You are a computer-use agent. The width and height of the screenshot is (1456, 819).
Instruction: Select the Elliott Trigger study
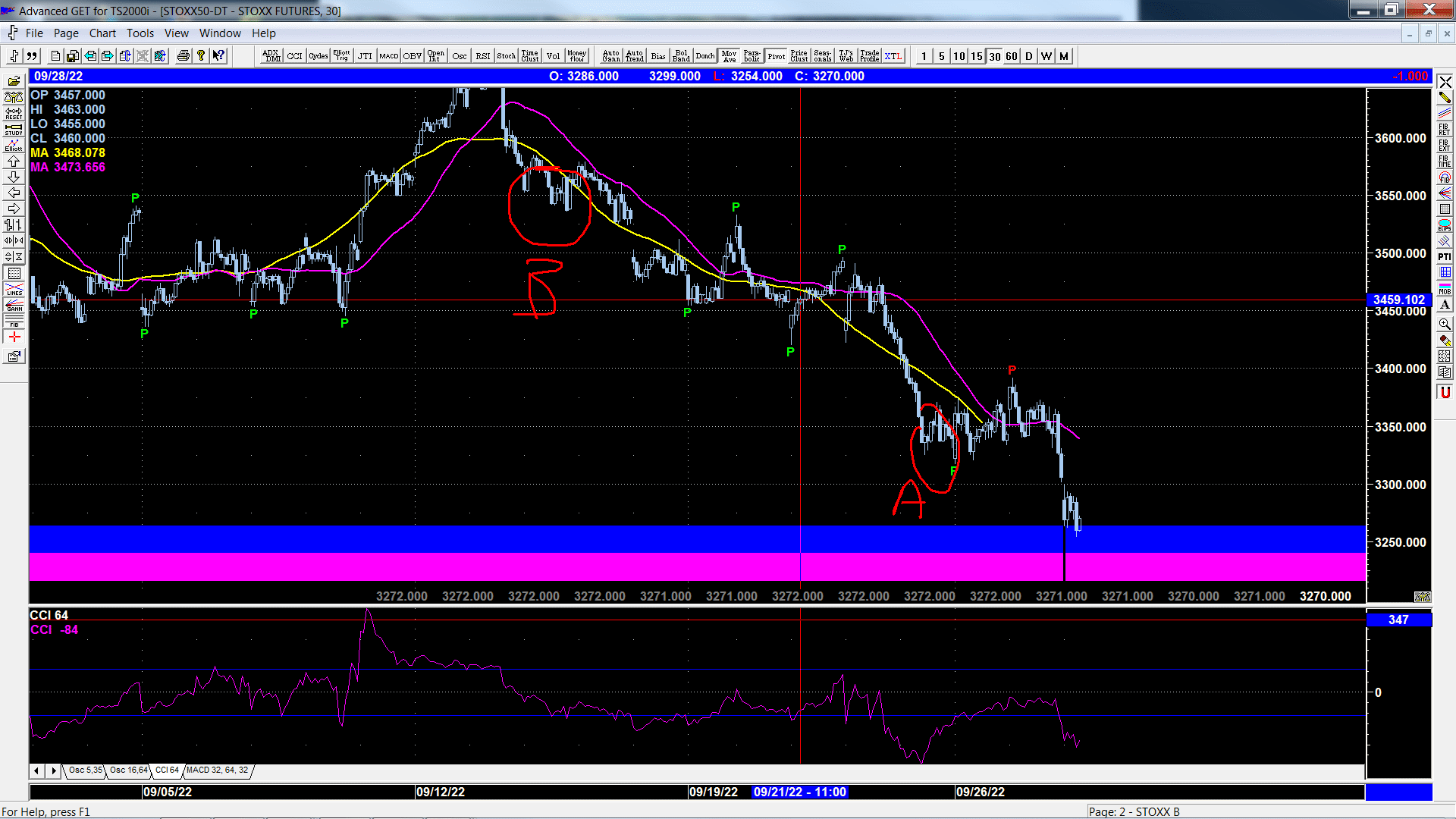[x=342, y=56]
